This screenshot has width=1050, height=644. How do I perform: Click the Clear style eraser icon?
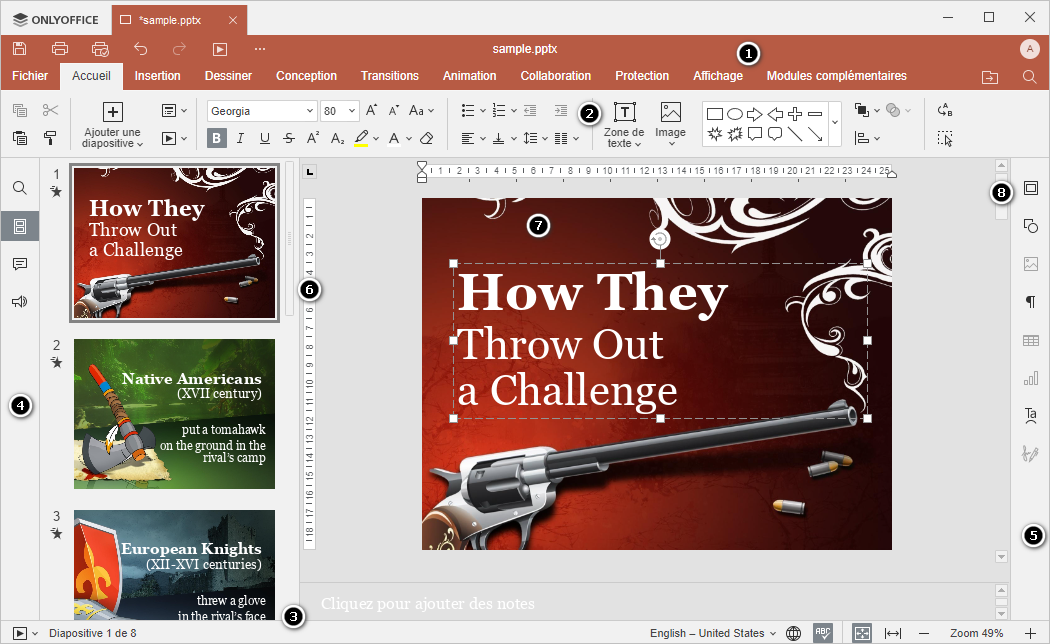coord(427,138)
